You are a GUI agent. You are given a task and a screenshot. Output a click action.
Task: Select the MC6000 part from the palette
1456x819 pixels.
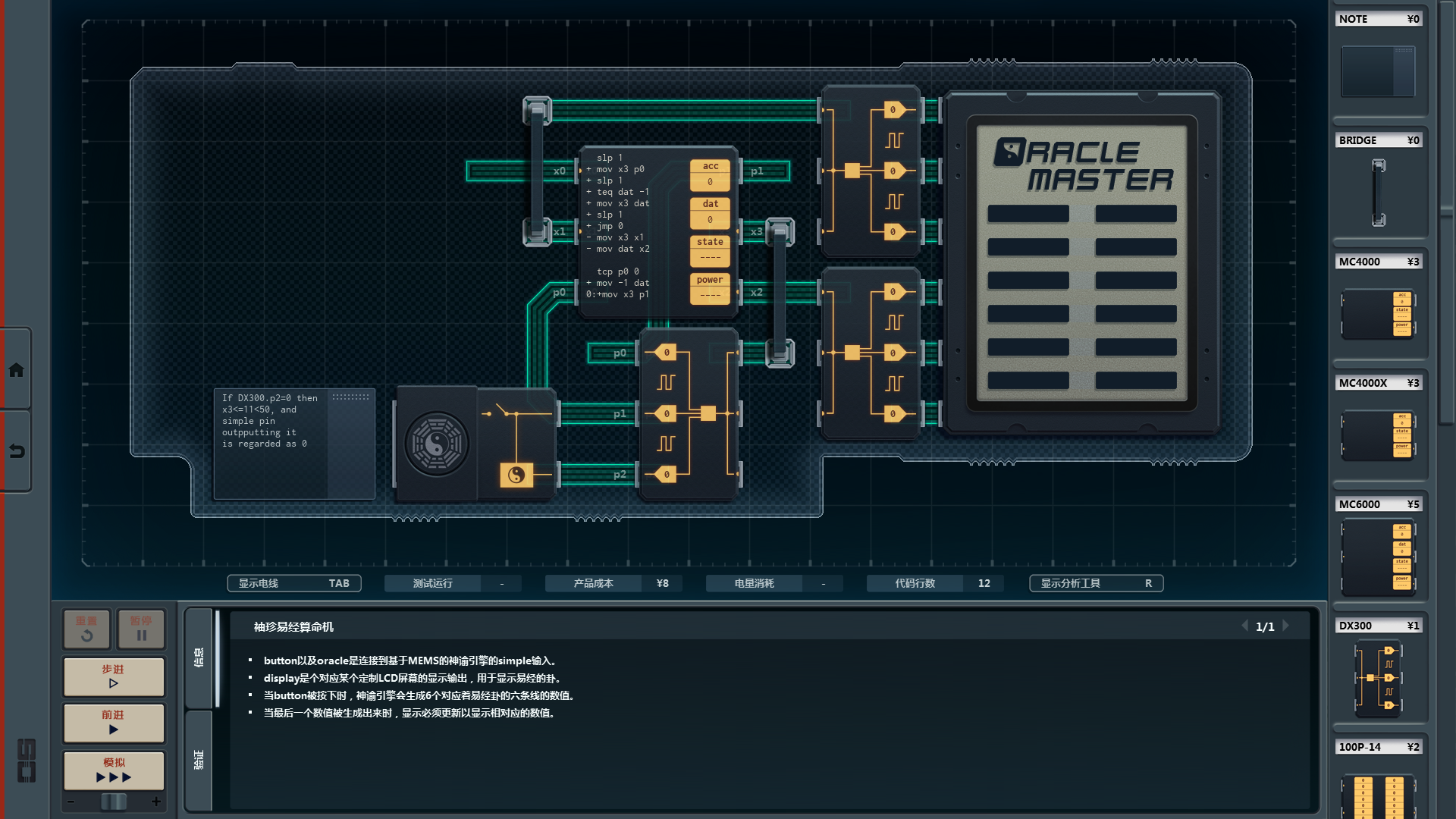pyautogui.click(x=1378, y=557)
